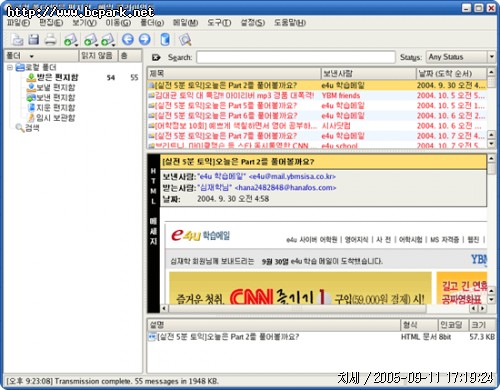Click the MS 자격증 link in email
Image resolution: width=500 pixels, height=390 pixels.
(444, 239)
